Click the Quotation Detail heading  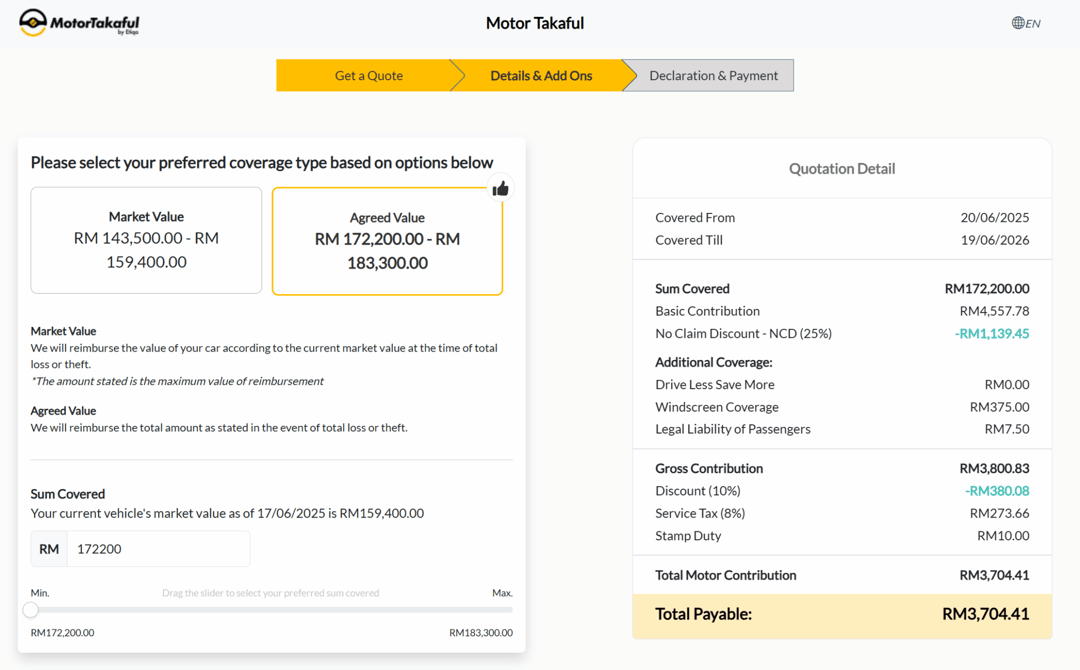click(x=842, y=169)
